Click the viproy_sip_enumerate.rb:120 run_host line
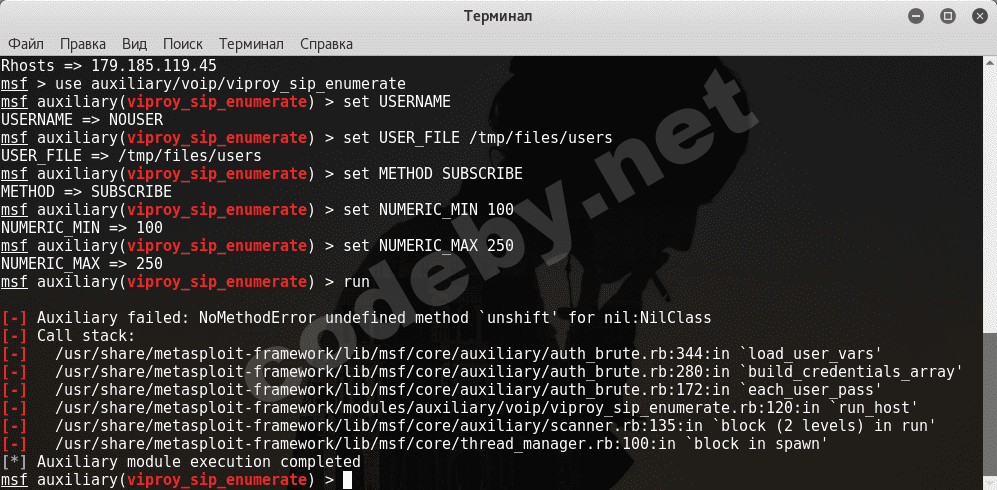 click(460, 407)
